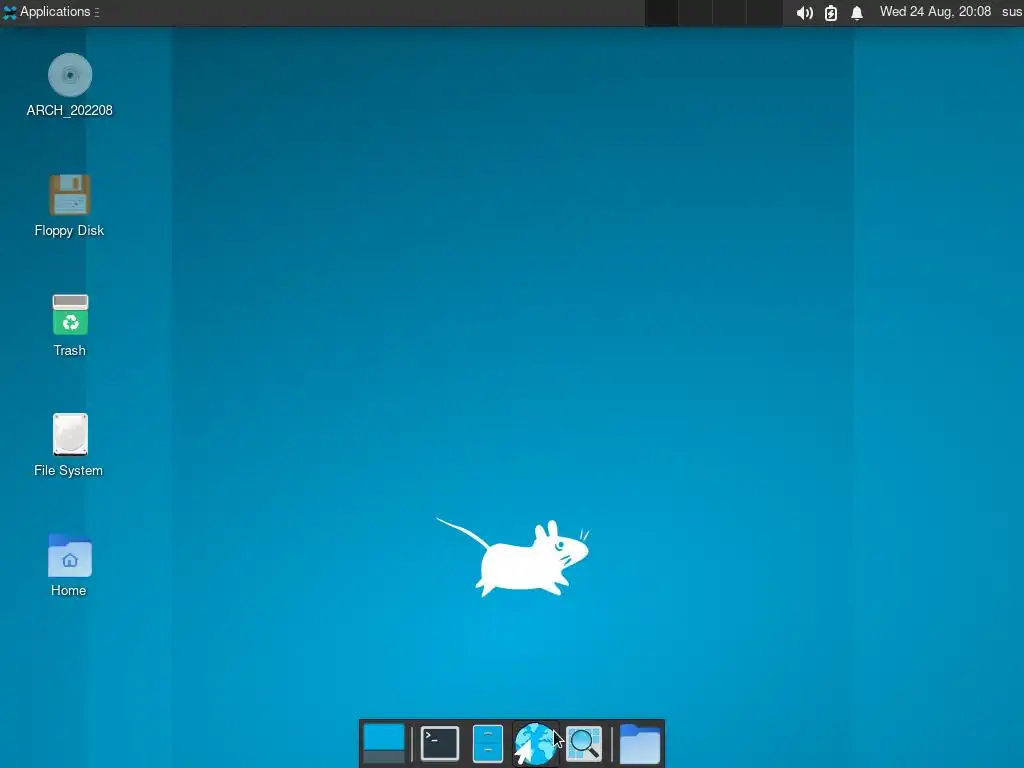
Task: Open the Applications menu
Action: point(51,12)
